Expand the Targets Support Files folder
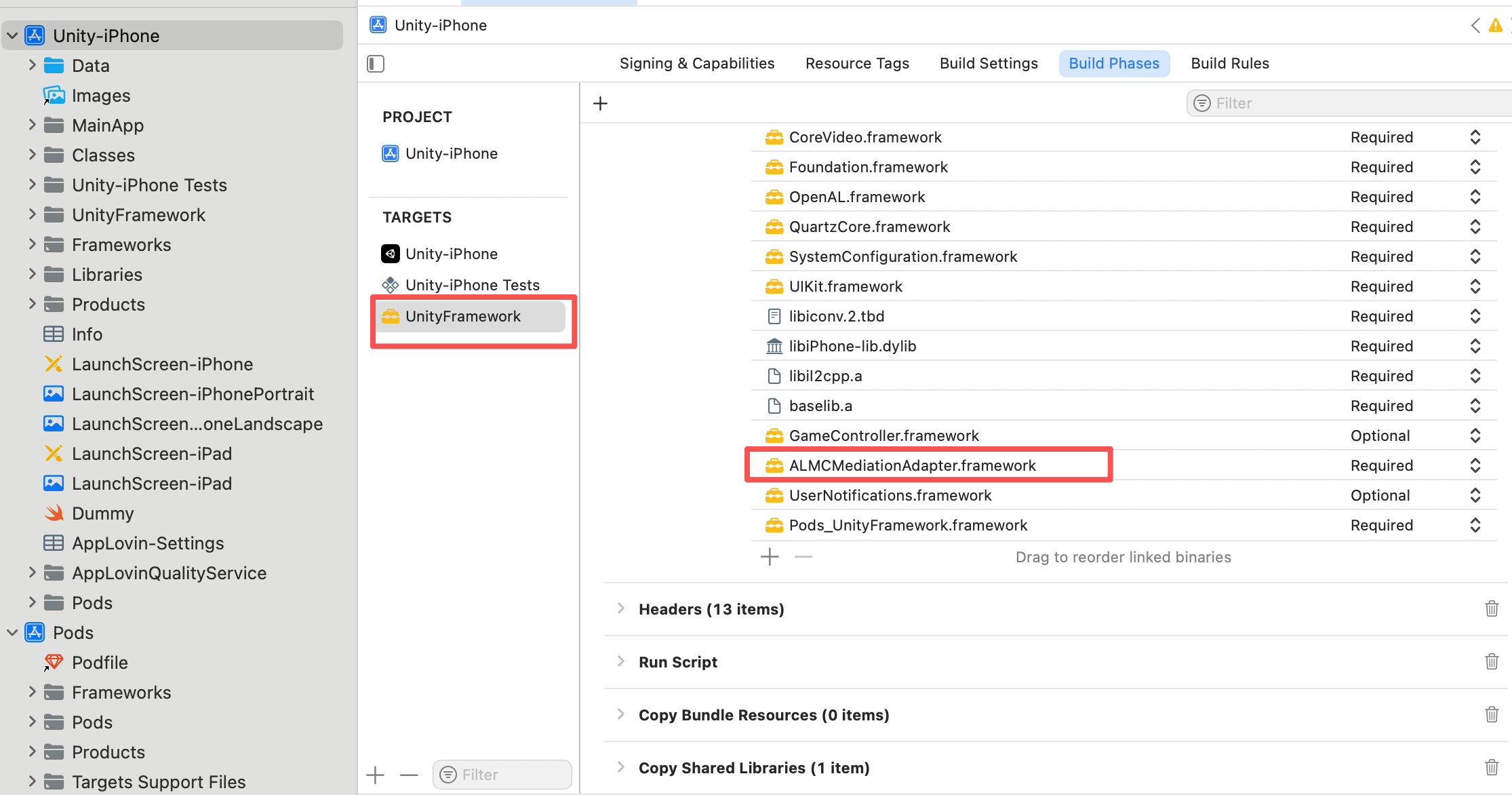The height and width of the screenshot is (795, 1512). [32, 781]
